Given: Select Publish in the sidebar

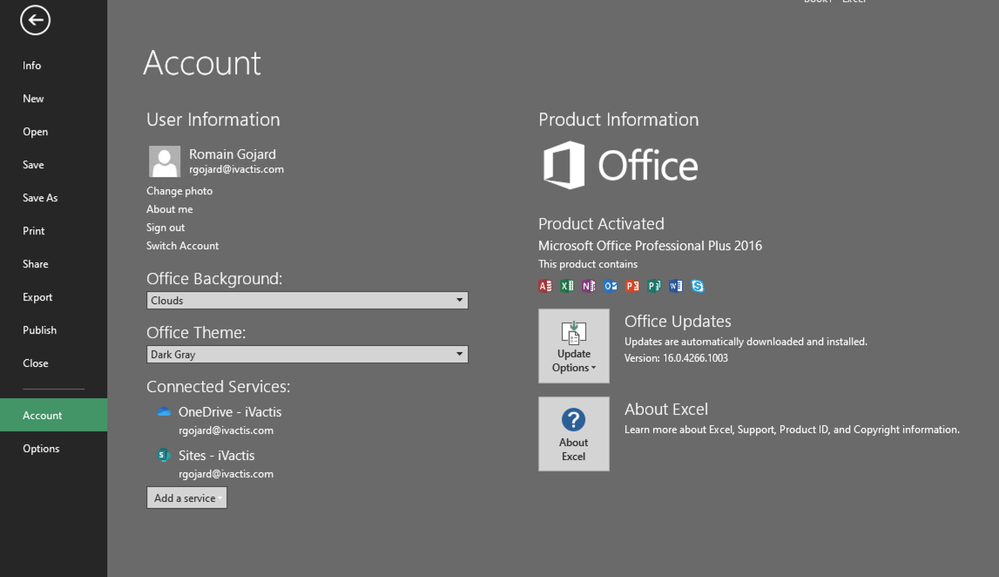Looking at the screenshot, I should [40, 331].
